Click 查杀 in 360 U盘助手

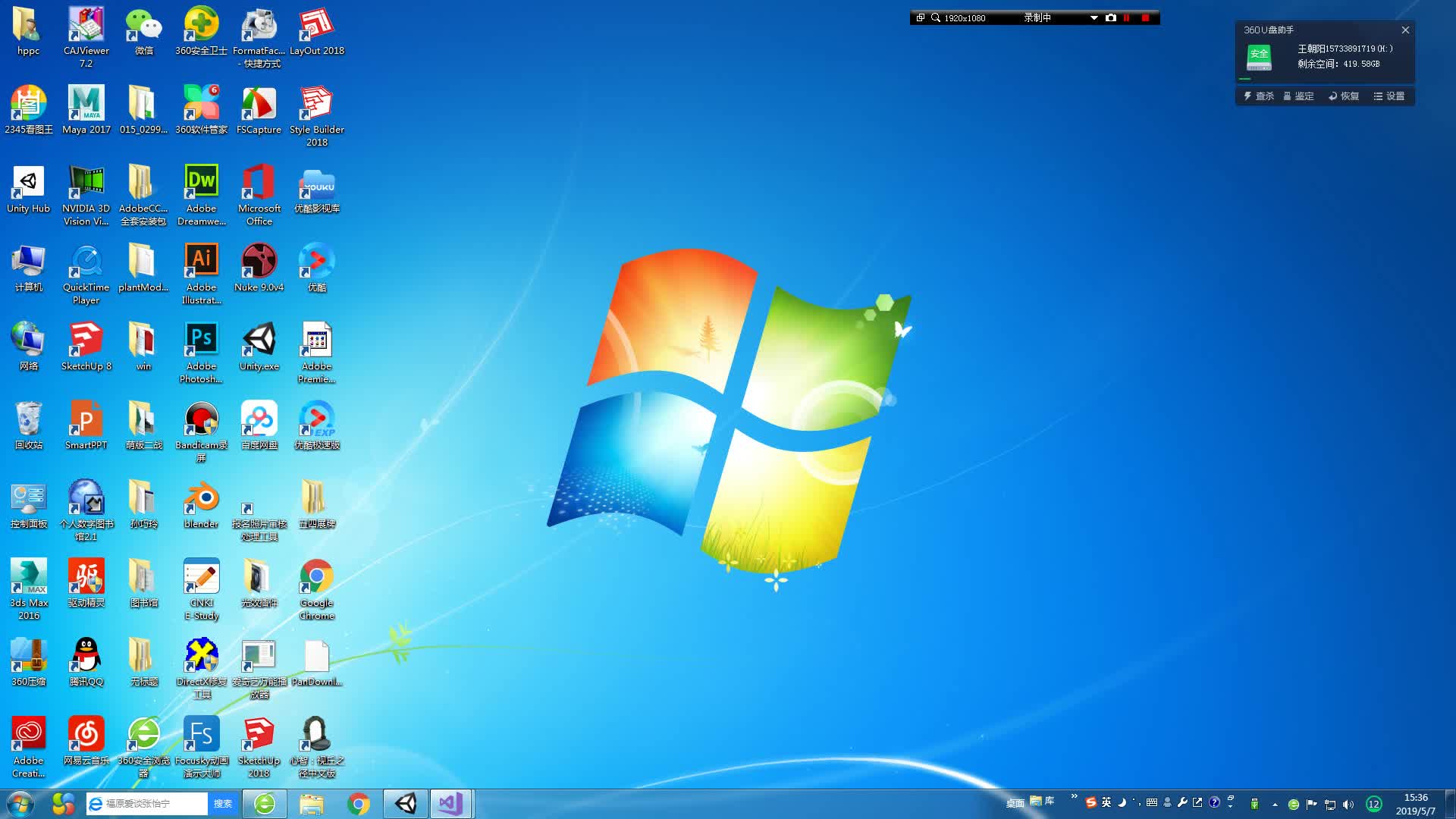pyautogui.click(x=1259, y=96)
